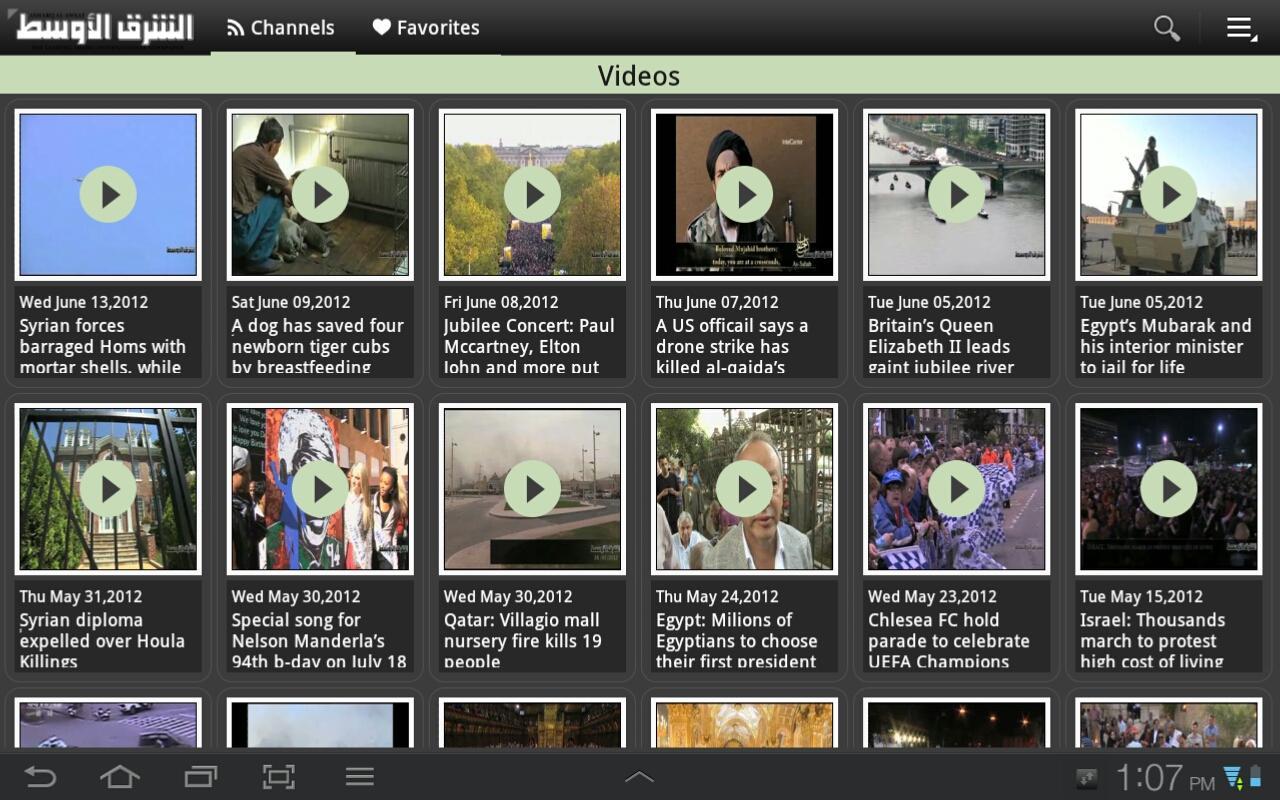The height and width of the screenshot is (800, 1280).
Task: Open the Israel protest march thumbnail
Action: [1168, 488]
